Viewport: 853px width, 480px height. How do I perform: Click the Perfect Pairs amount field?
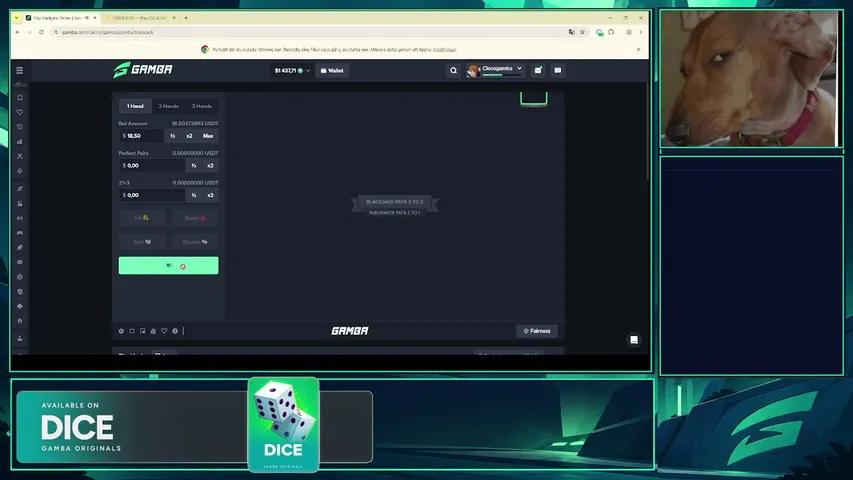(x=152, y=165)
